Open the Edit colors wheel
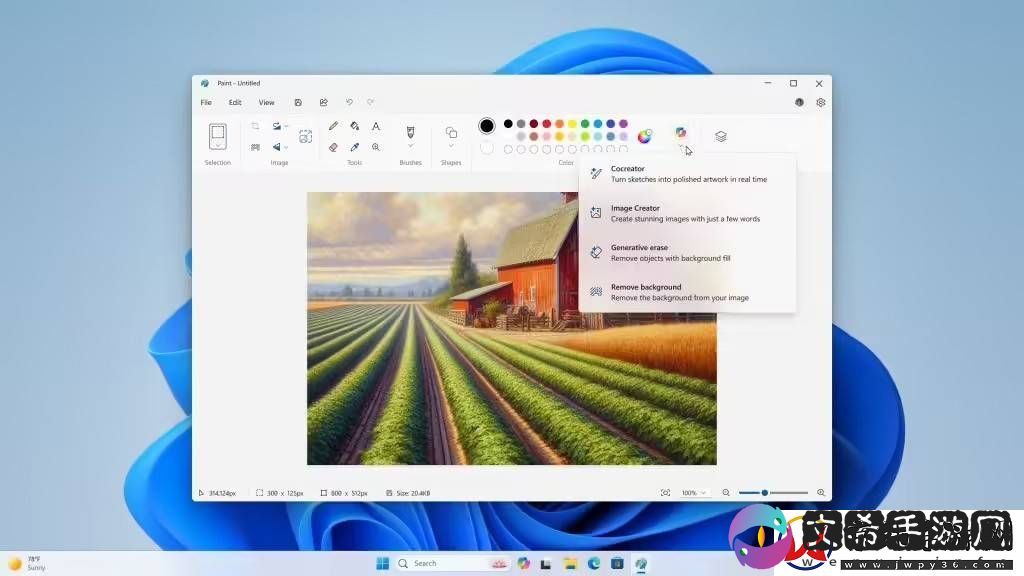 pos(645,136)
